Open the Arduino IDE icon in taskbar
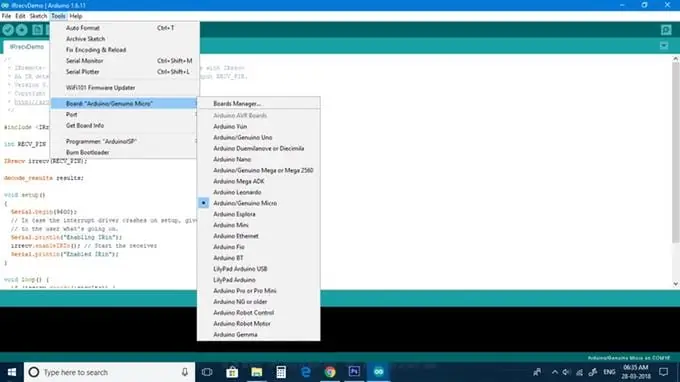The height and width of the screenshot is (382, 680). coord(379,372)
